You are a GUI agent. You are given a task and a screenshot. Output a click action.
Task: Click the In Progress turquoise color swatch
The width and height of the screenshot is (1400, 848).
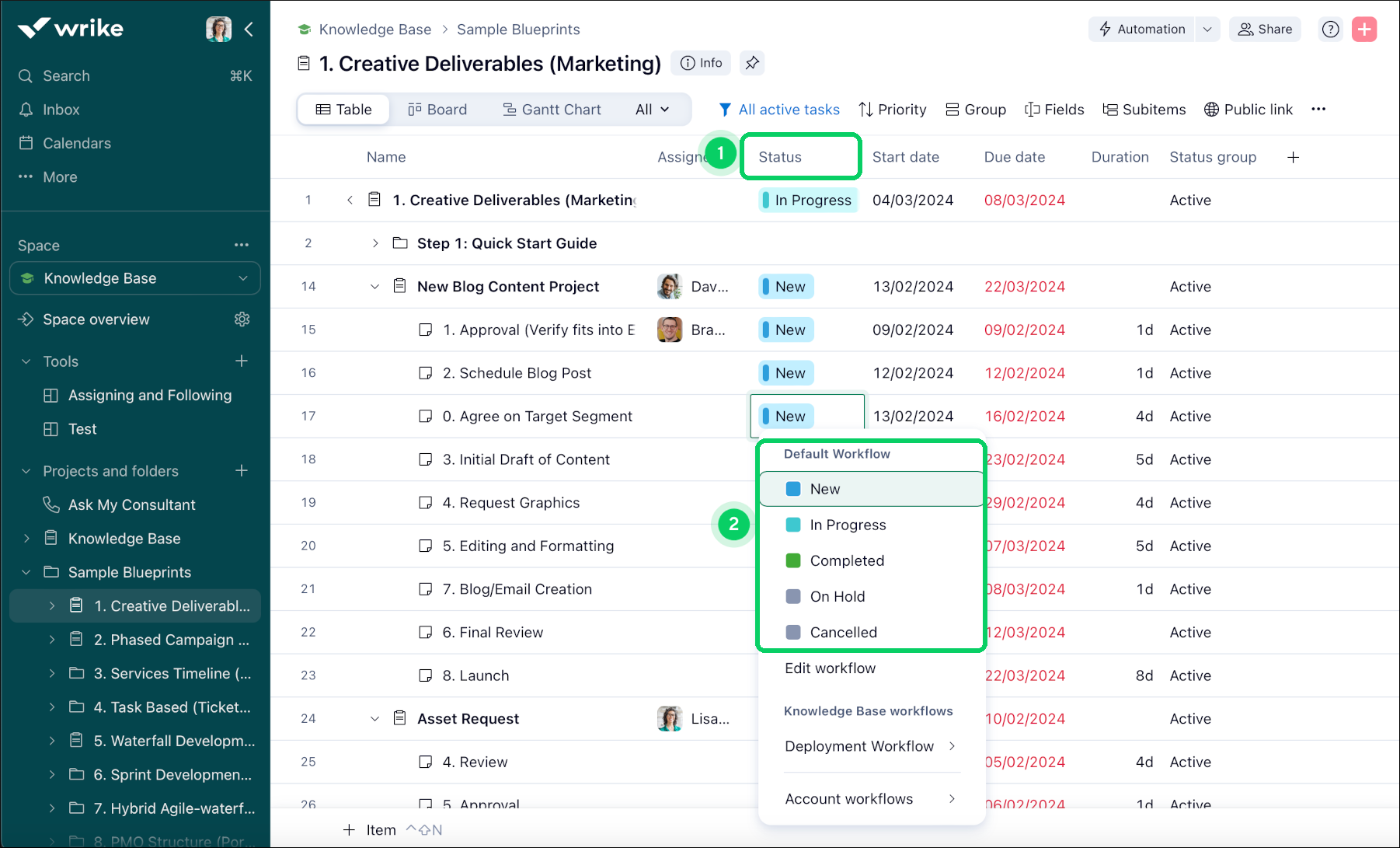tap(793, 525)
